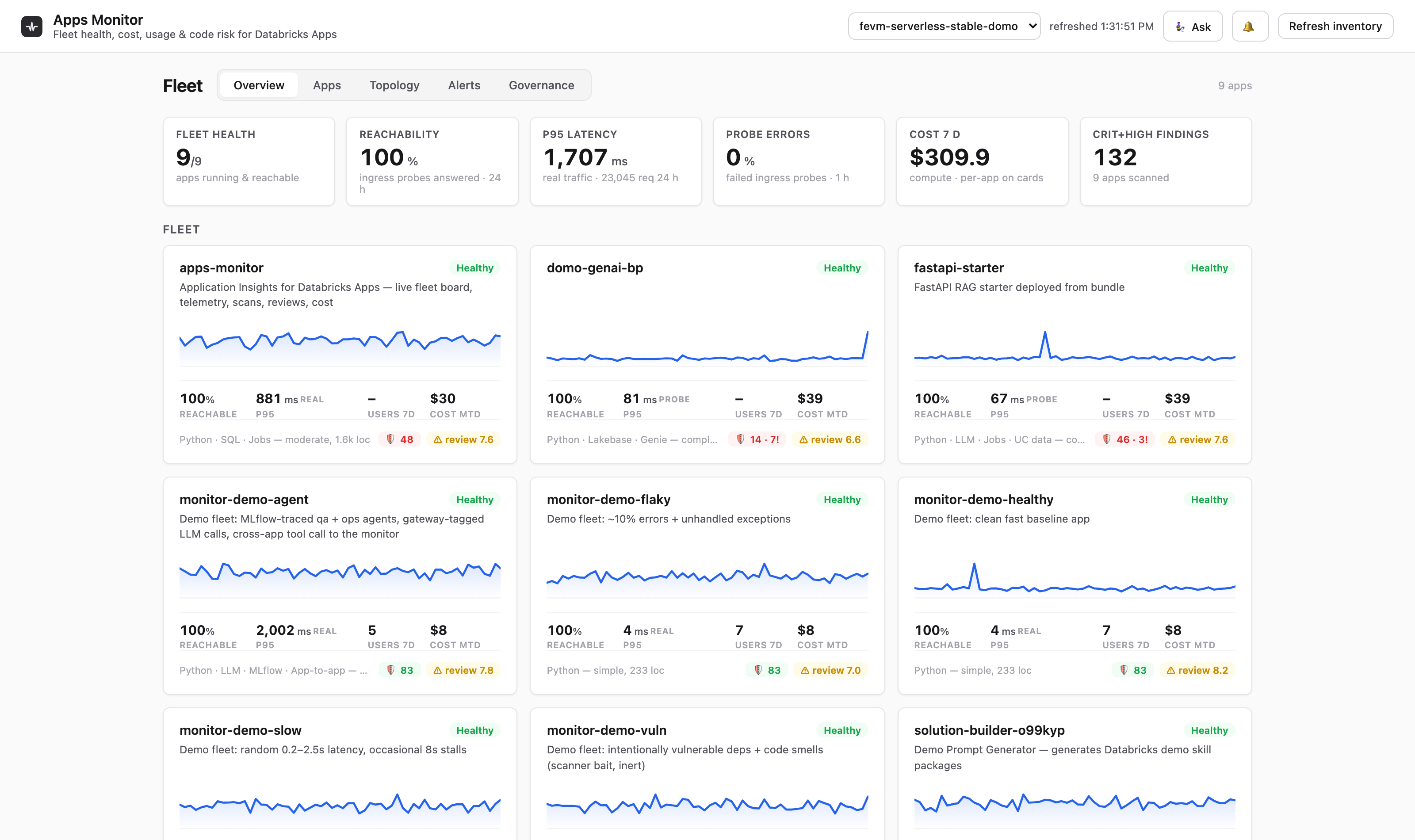Click Refresh inventory button
1415x840 pixels.
pos(1335,26)
